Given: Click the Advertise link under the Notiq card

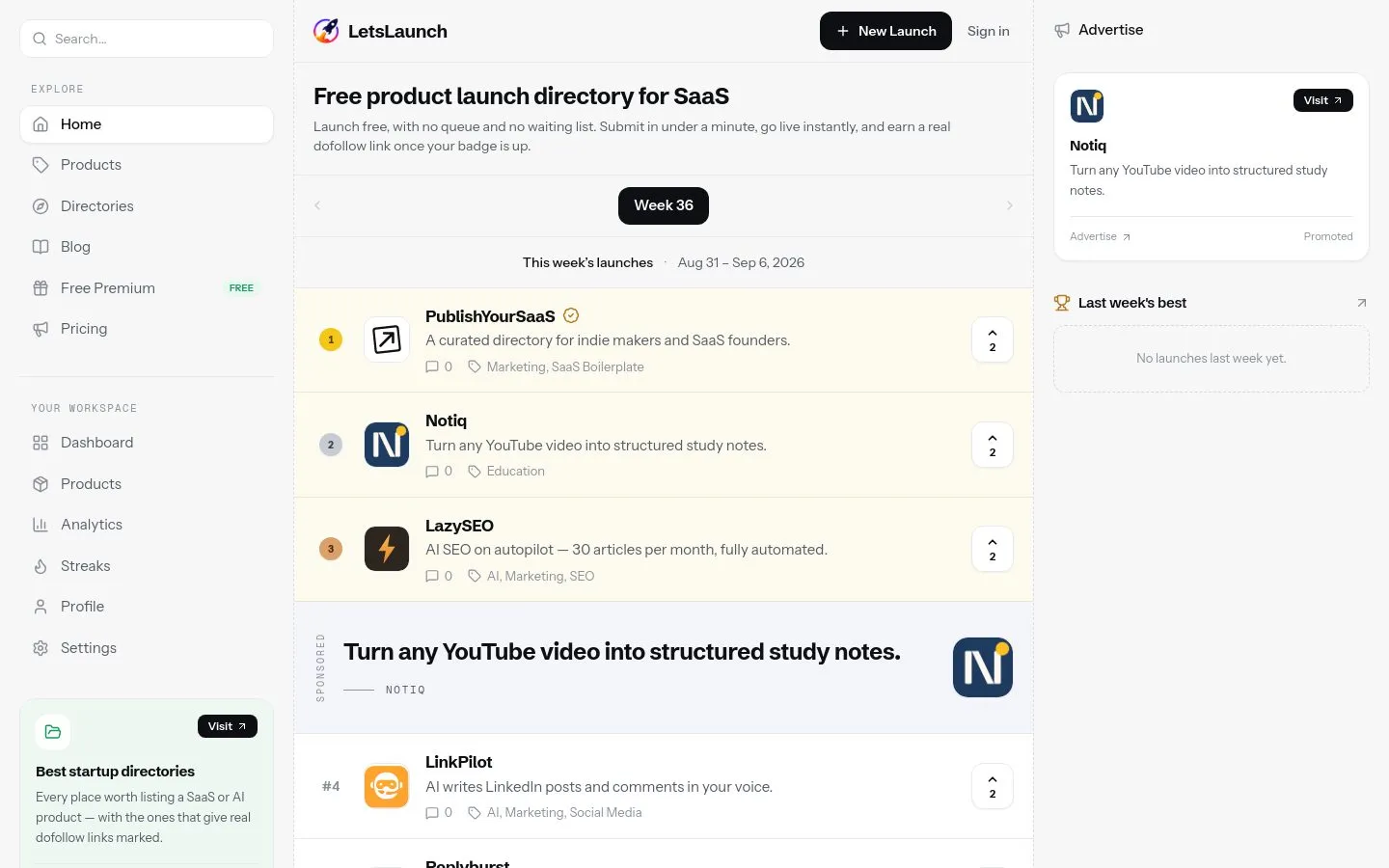Looking at the screenshot, I should (1100, 236).
